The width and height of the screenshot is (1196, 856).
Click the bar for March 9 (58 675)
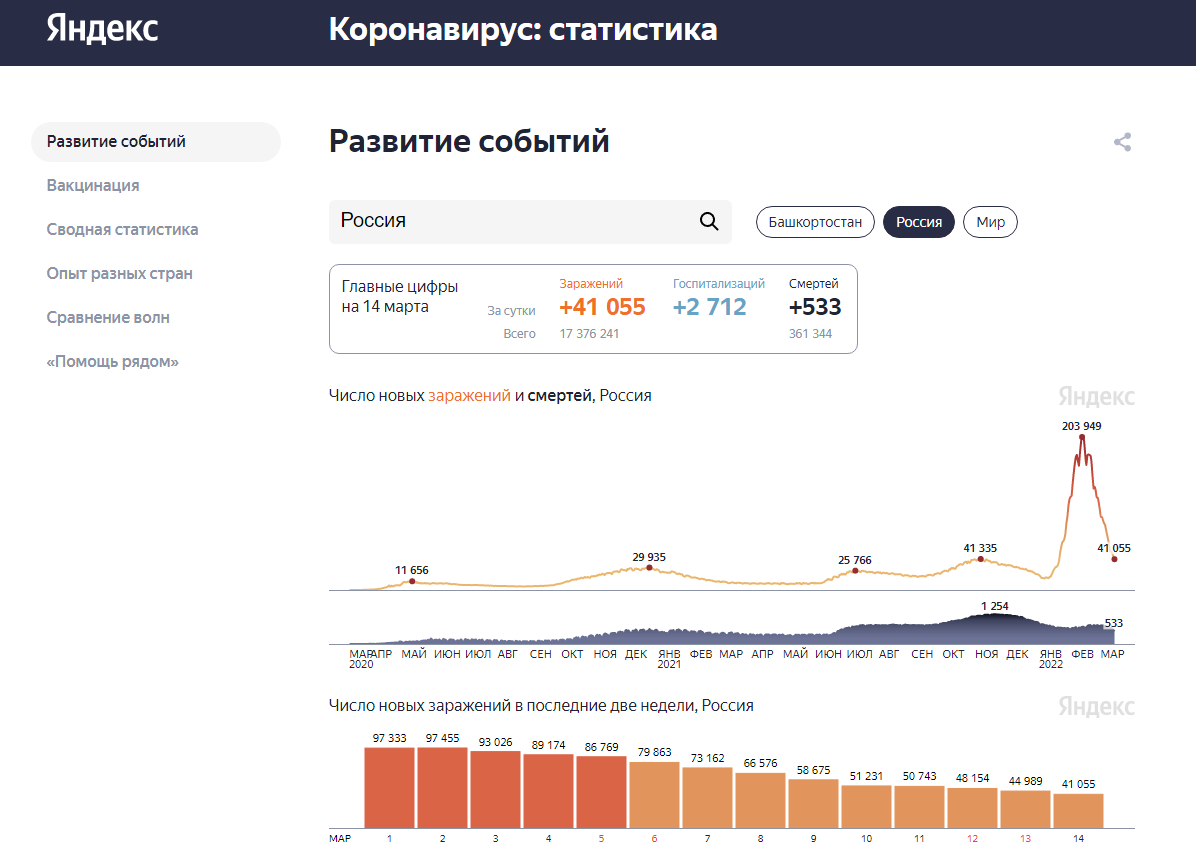click(x=813, y=804)
